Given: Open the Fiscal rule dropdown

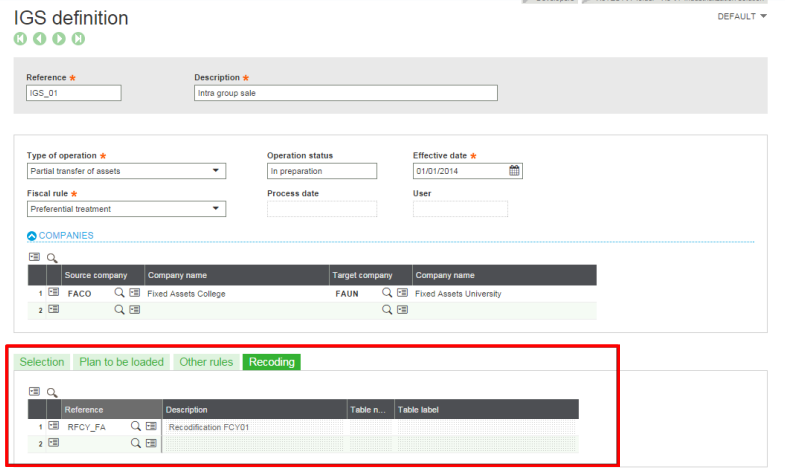Looking at the screenshot, I should point(216,209).
